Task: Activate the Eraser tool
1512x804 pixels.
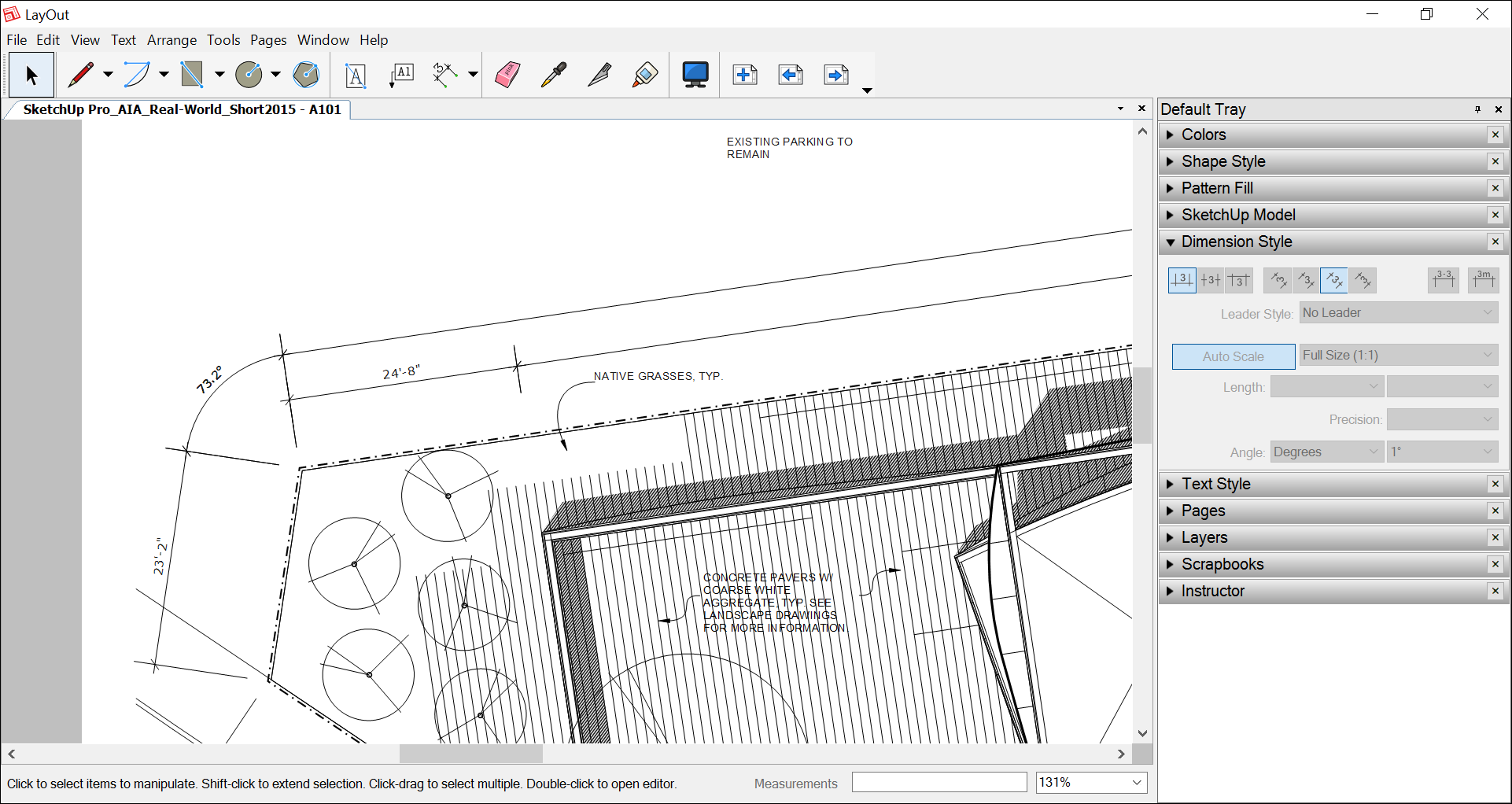Action: pos(507,75)
